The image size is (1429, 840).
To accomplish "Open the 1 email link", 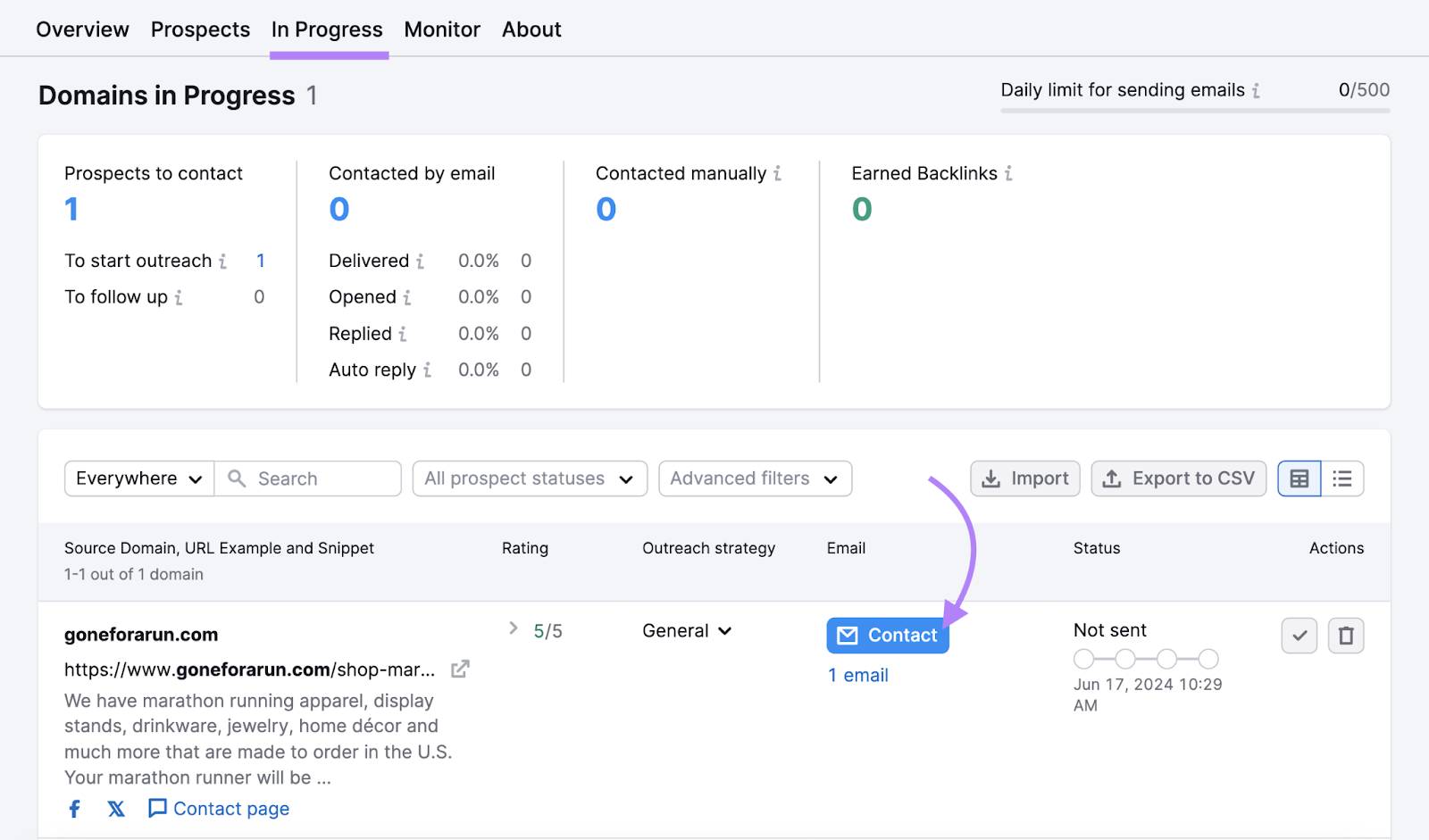I will click(857, 675).
